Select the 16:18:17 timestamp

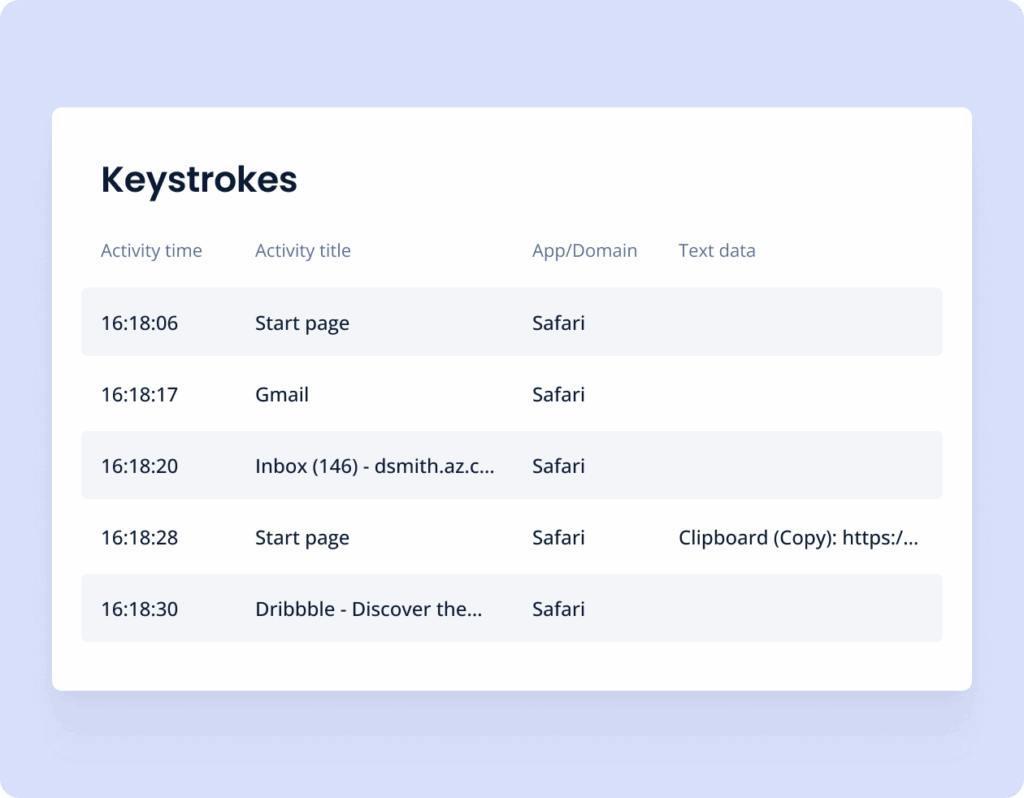(x=139, y=394)
